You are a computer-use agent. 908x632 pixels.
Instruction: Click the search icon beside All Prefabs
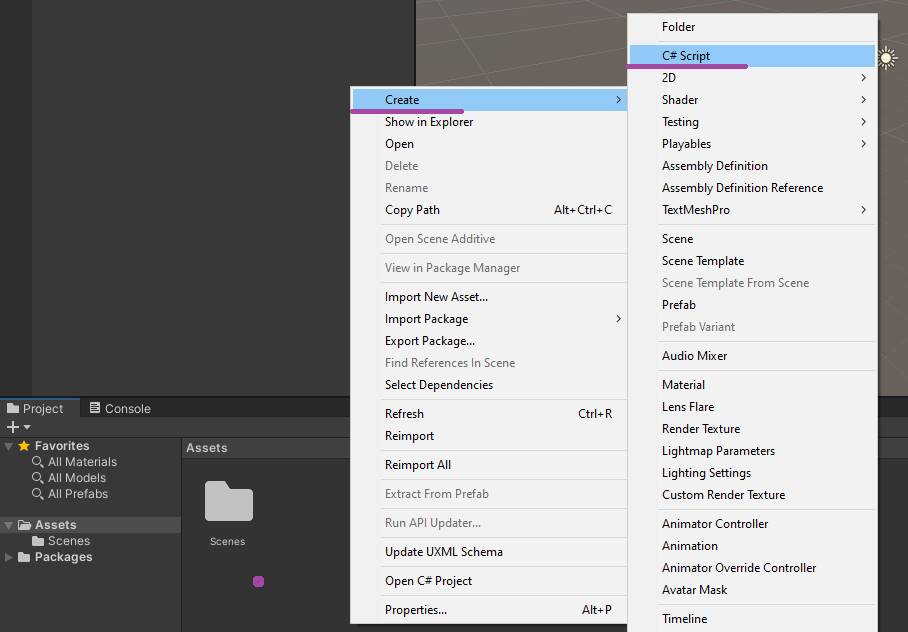click(38, 494)
